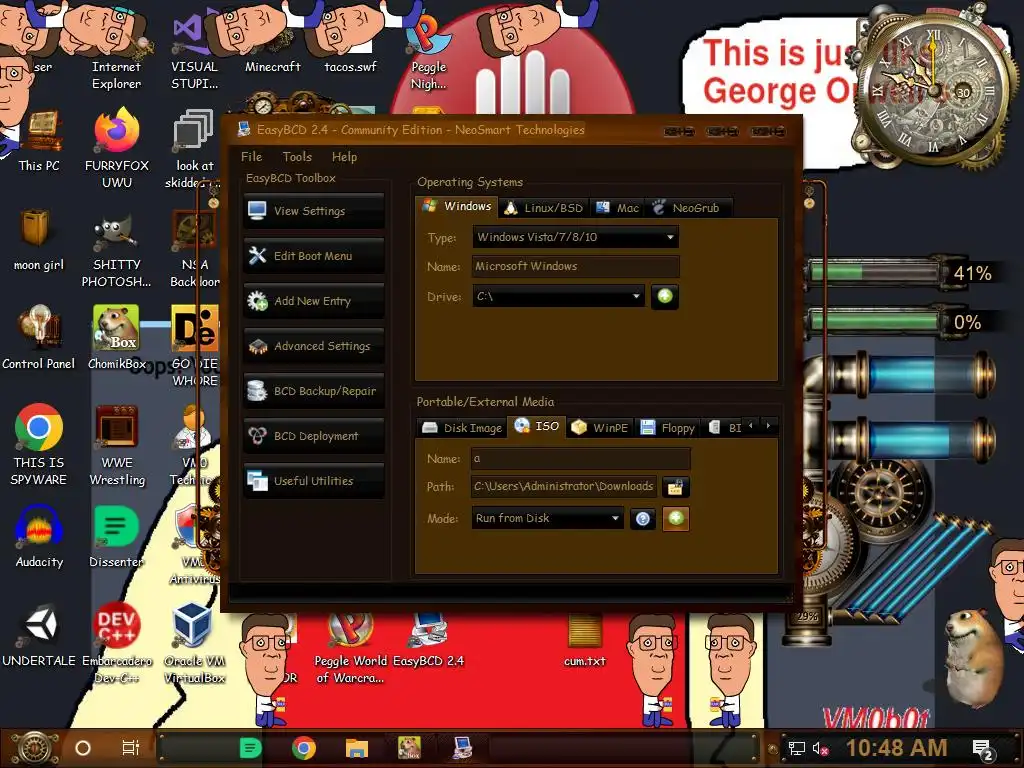Image resolution: width=1024 pixels, height=768 pixels.
Task: Expand the Drive dropdown showing C:\
Action: click(x=558, y=296)
